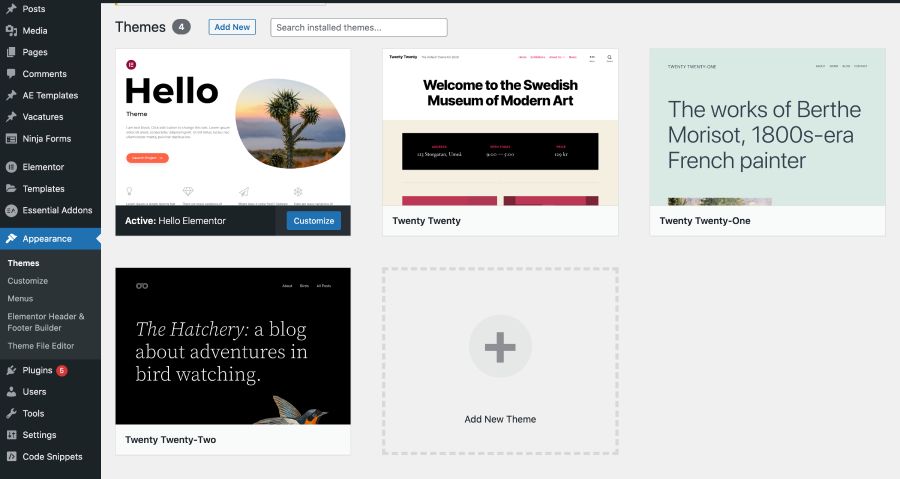Click the Media icon in sidebar
The image size is (900, 479).
pyautogui.click(x=11, y=30)
